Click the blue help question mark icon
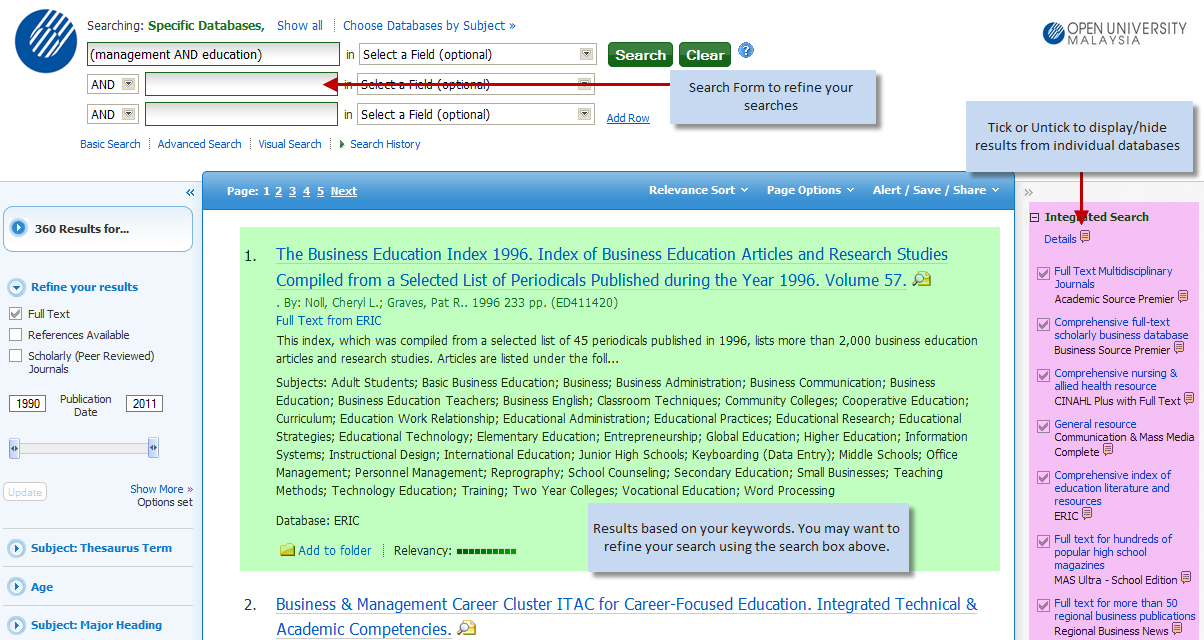Image resolution: width=1204 pixels, height=640 pixels. [x=745, y=51]
